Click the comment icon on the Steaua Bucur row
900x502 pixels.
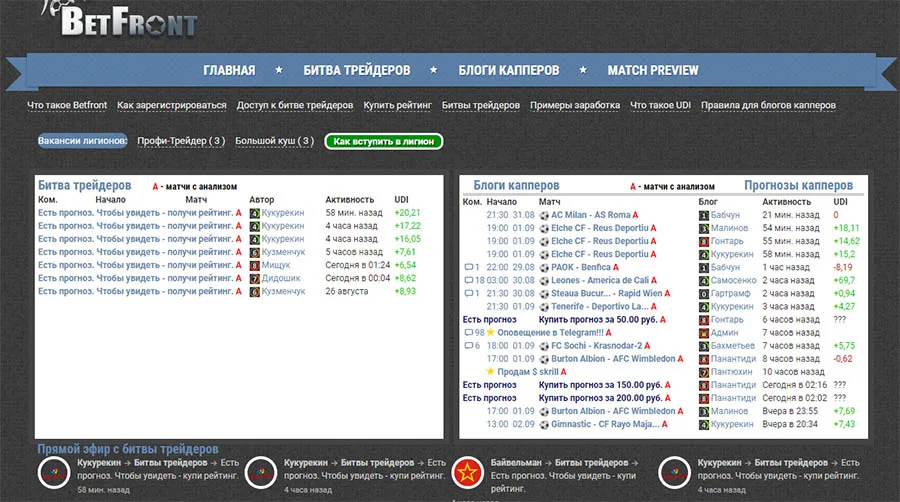pyautogui.click(x=468, y=294)
